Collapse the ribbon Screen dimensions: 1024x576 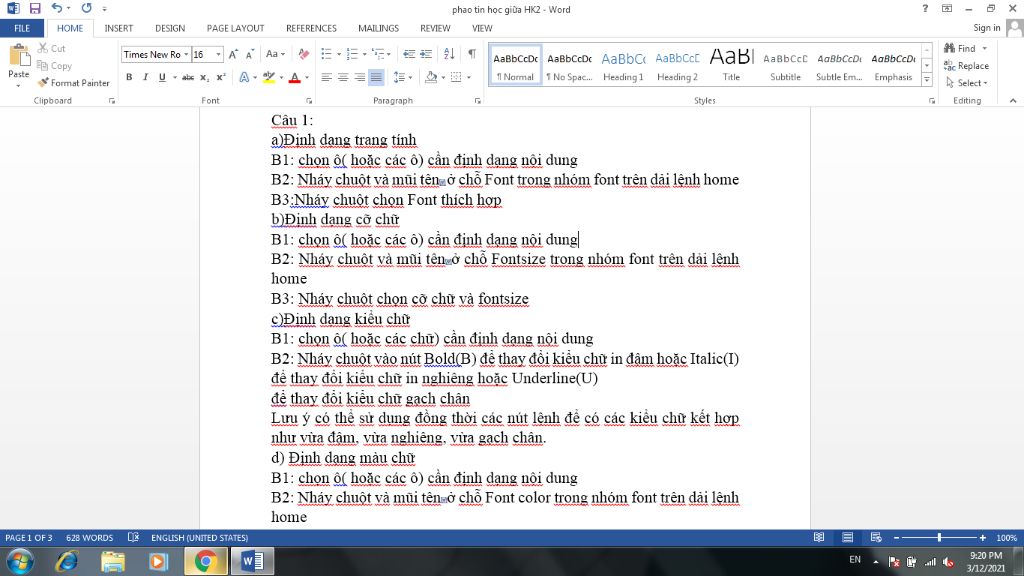tap(1013, 101)
